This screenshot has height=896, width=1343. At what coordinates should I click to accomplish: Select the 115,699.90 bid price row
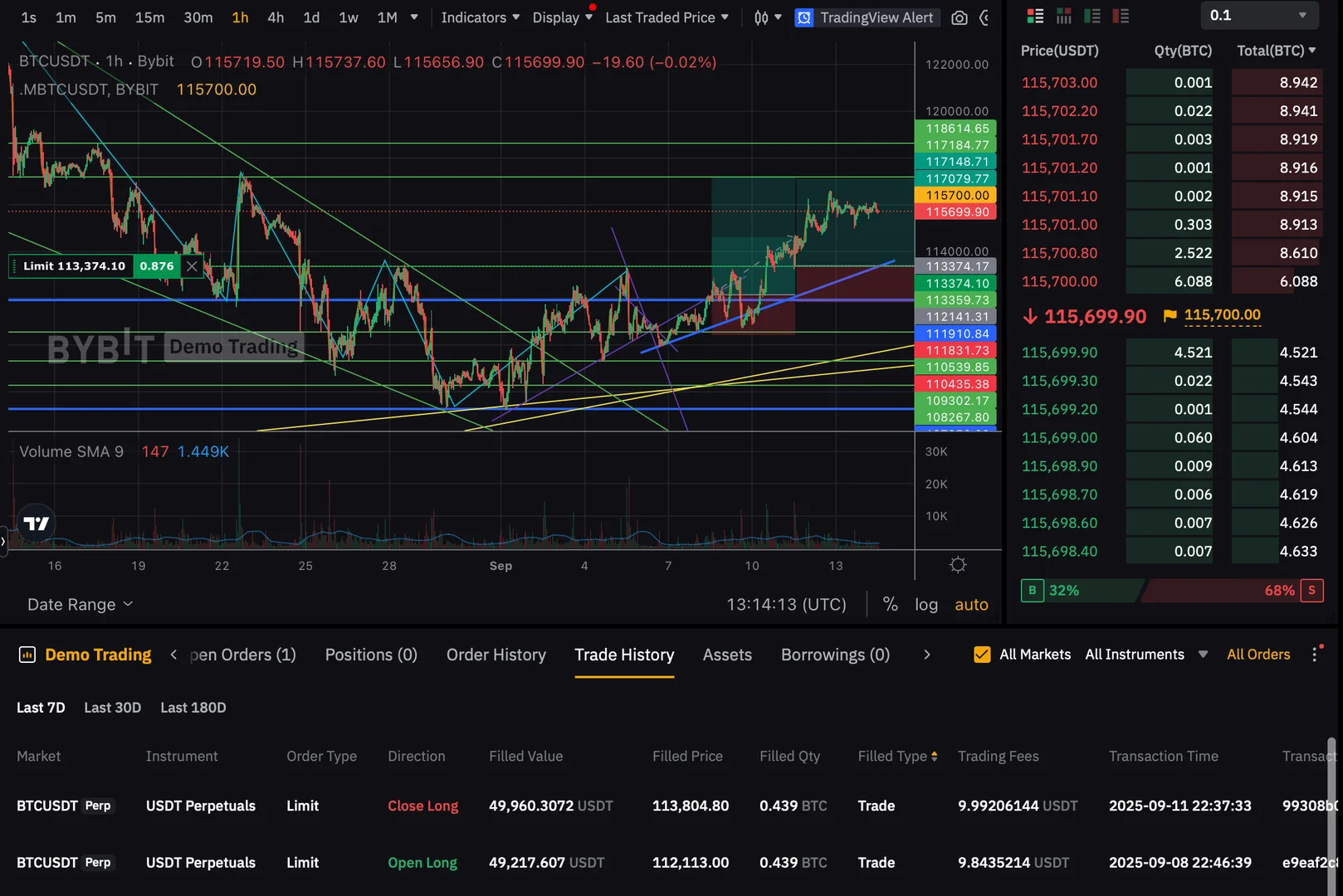pyautogui.click(x=1171, y=353)
